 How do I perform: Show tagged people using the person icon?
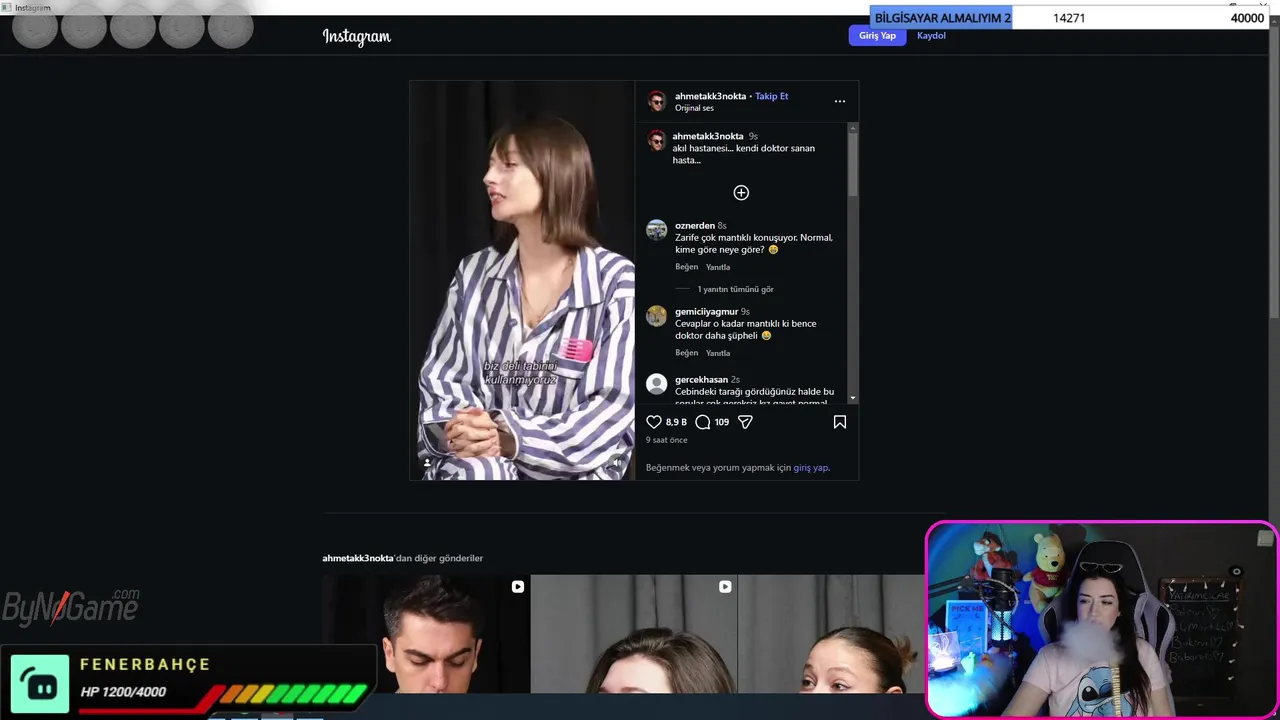[427, 463]
